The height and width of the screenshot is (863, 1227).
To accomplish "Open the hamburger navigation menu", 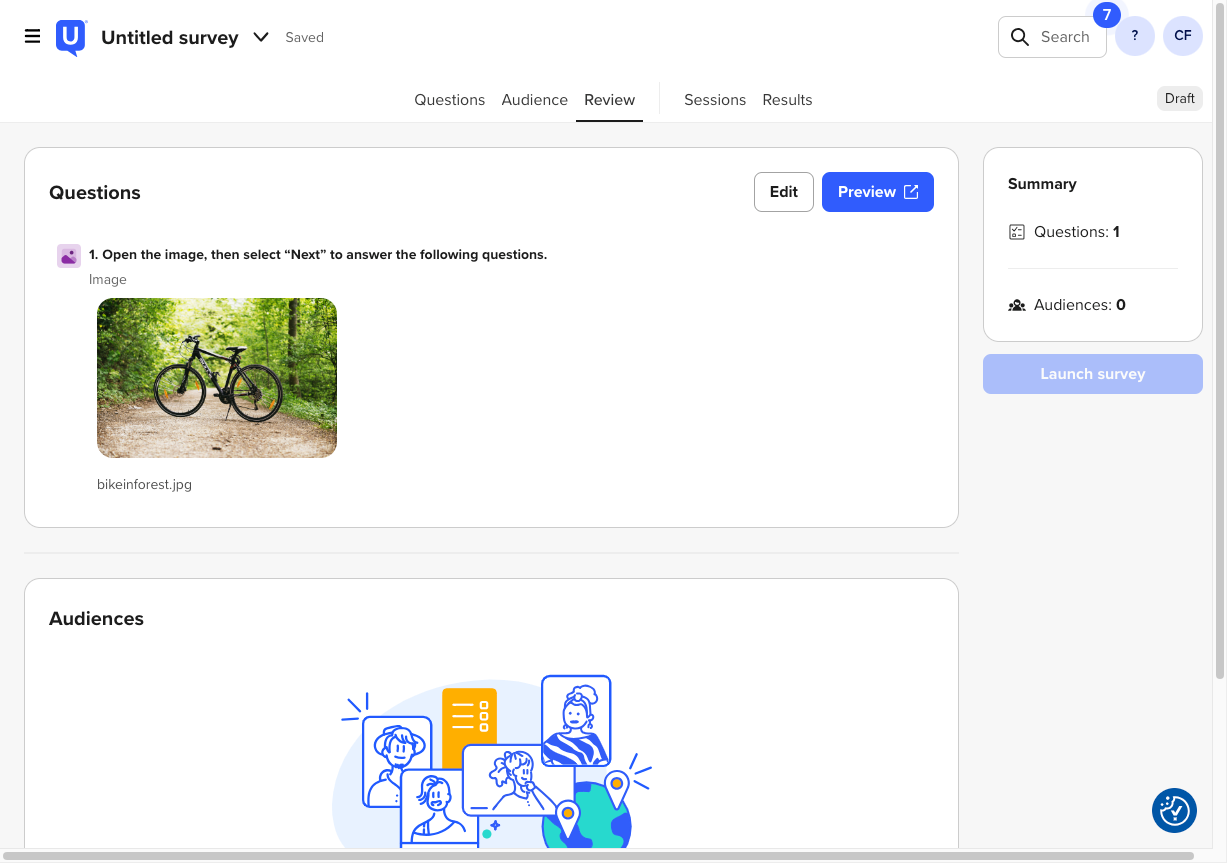I will (32, 36).
